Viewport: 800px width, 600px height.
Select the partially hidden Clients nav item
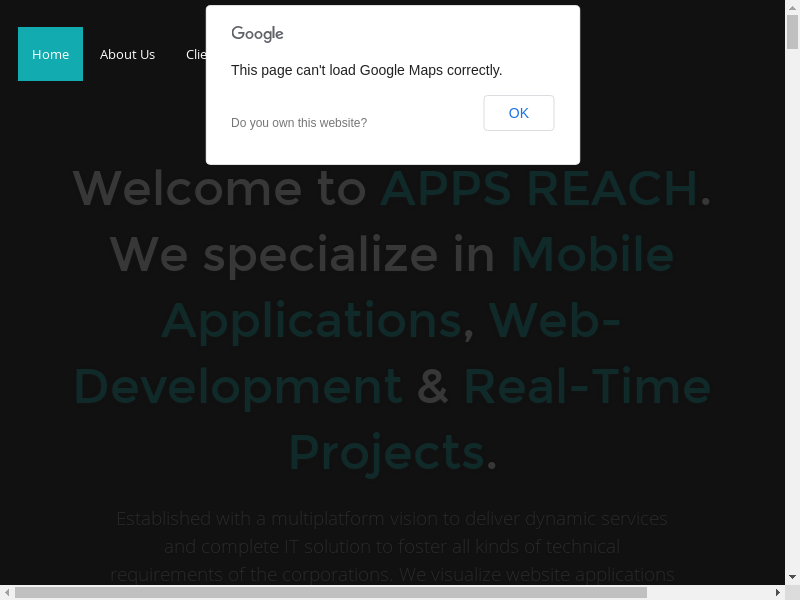click(195, 54)
